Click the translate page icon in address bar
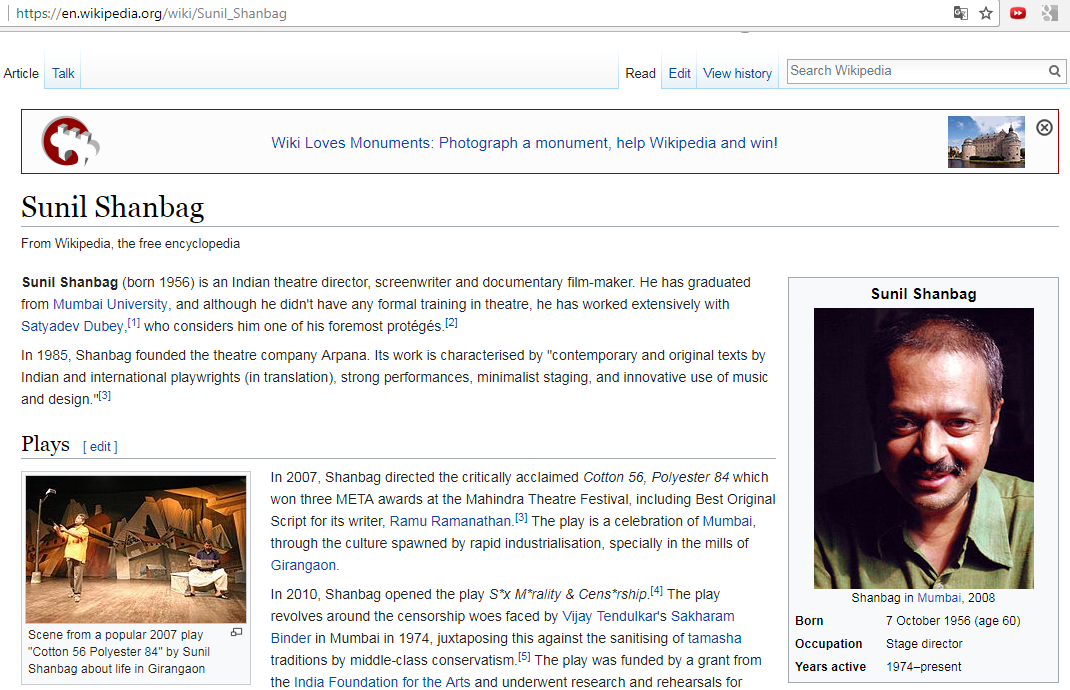 [960, 13]
